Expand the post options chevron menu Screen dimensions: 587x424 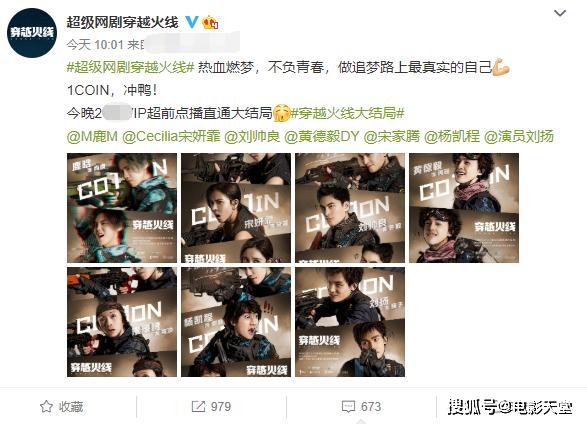click(x=560, y=13)
